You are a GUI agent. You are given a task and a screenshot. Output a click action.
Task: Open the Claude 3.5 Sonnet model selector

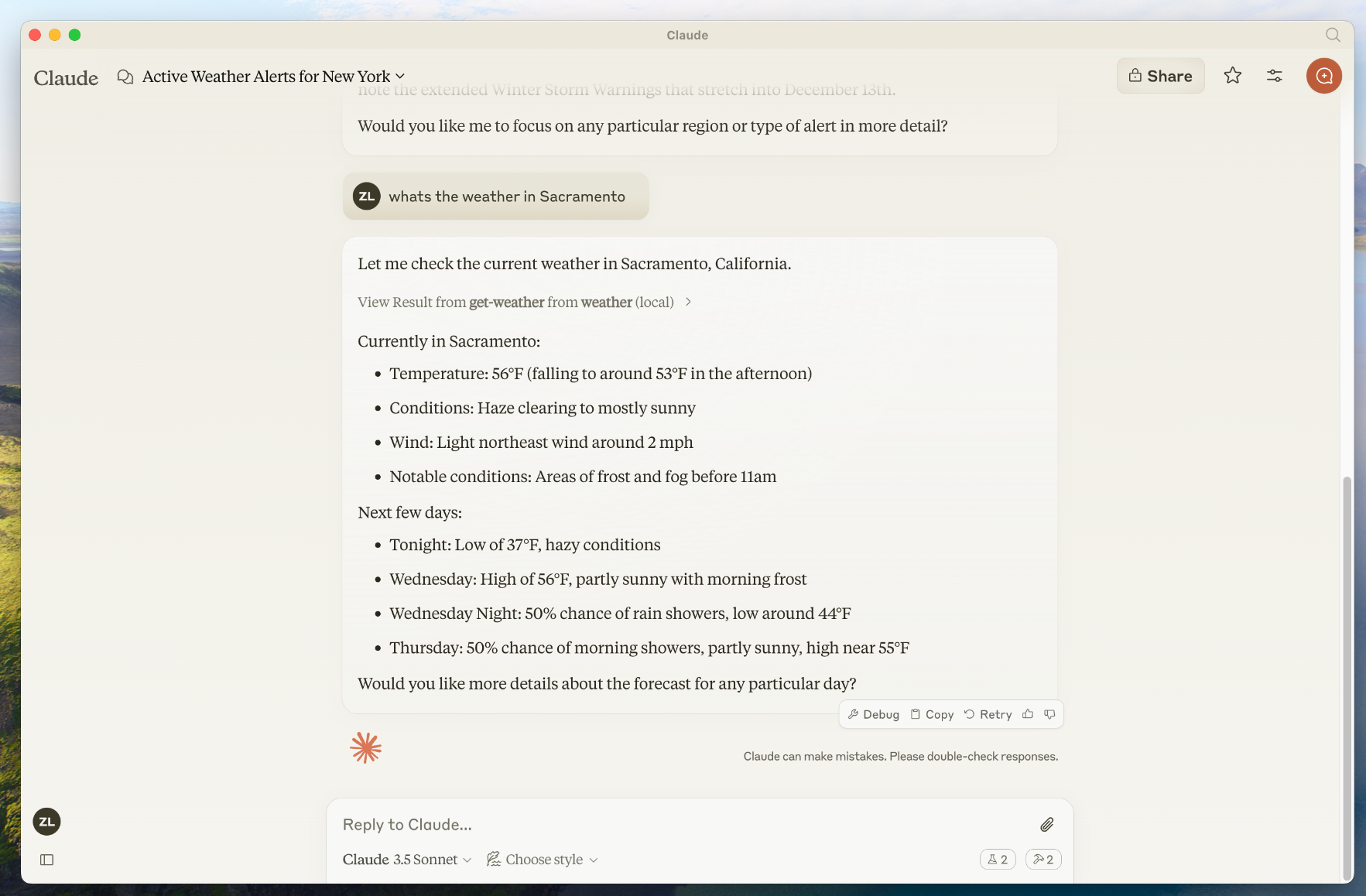[407, 860]
